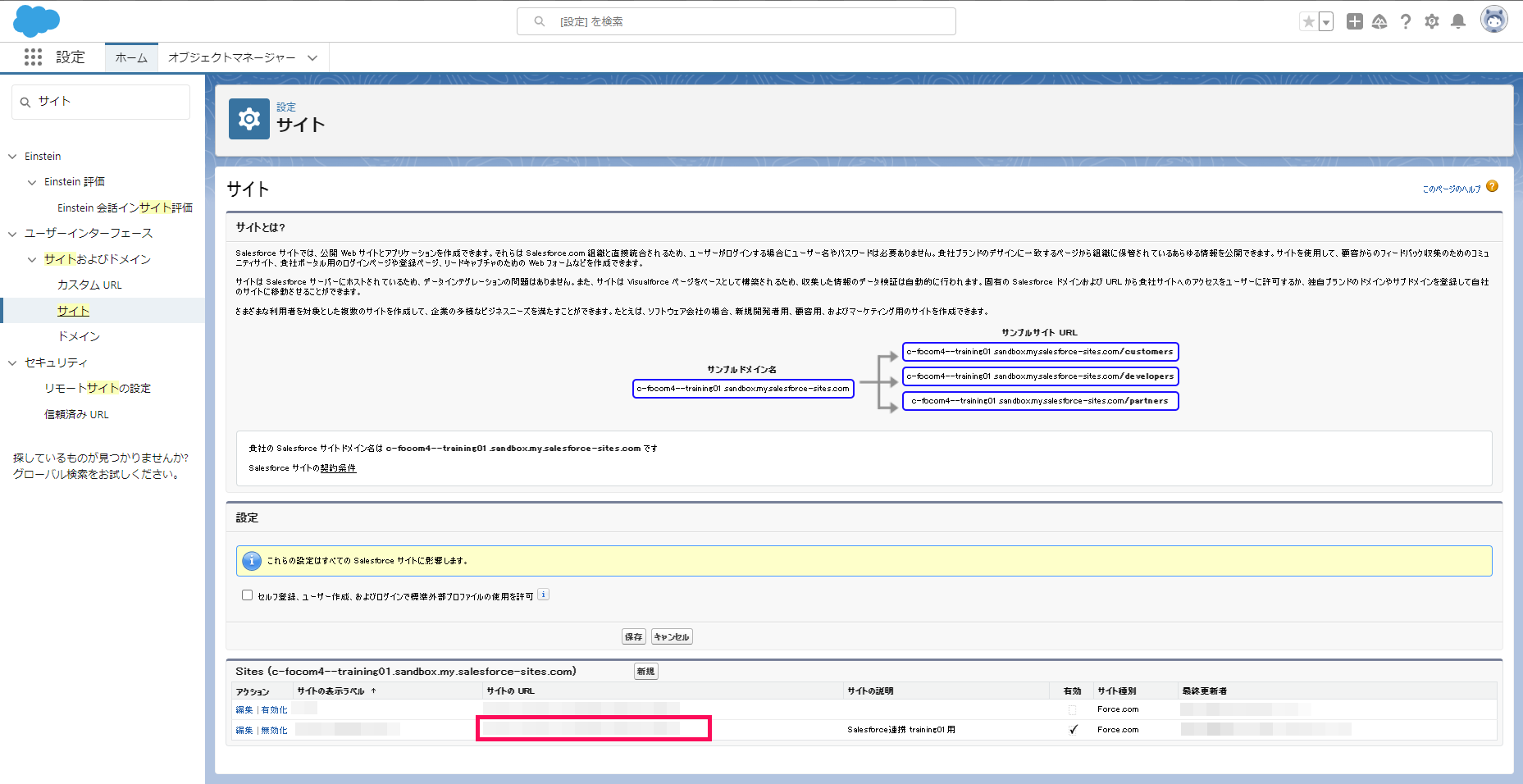Open カスタム URL in sidebar

coord(89,285)
